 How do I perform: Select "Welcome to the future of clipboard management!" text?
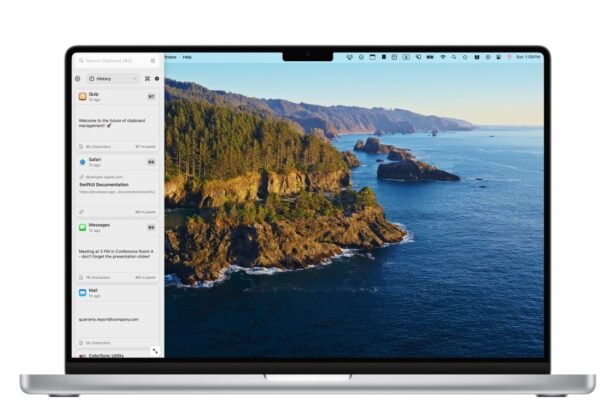[112, 123]
